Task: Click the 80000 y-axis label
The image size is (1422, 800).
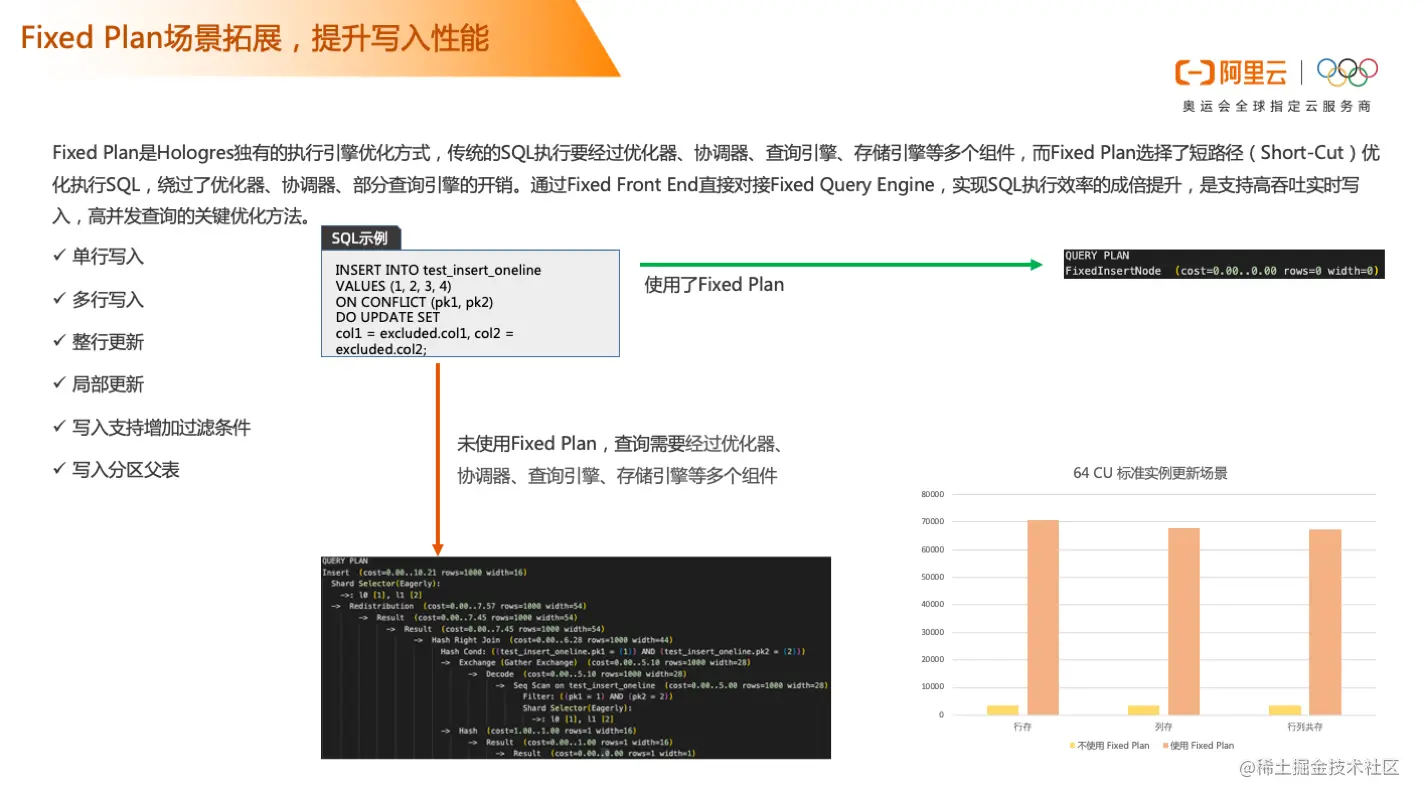Action: (x=932, y=494)
